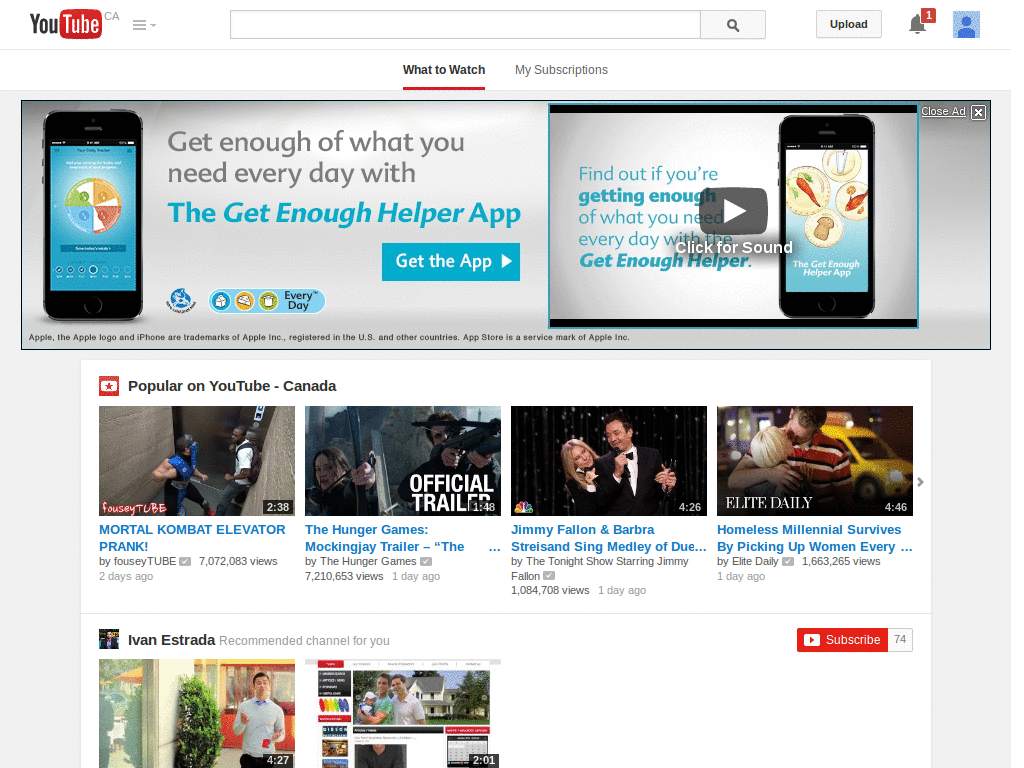Viewport: 1024px width, 768px height.
Task: Open The Hunger Games channel link
Action: (x=368, y=562)
